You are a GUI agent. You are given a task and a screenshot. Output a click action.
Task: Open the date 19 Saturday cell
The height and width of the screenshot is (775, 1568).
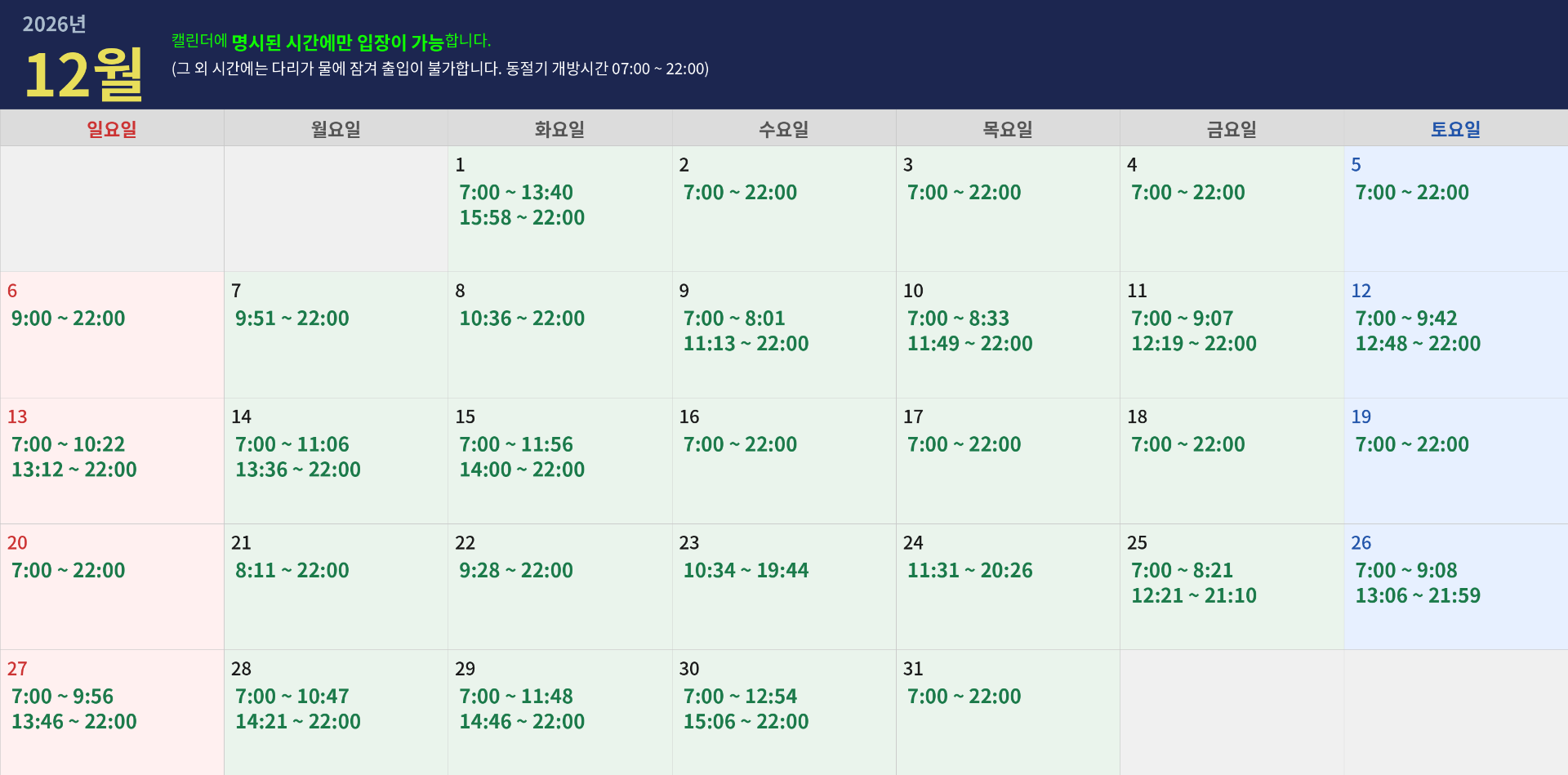point(1455,461)
